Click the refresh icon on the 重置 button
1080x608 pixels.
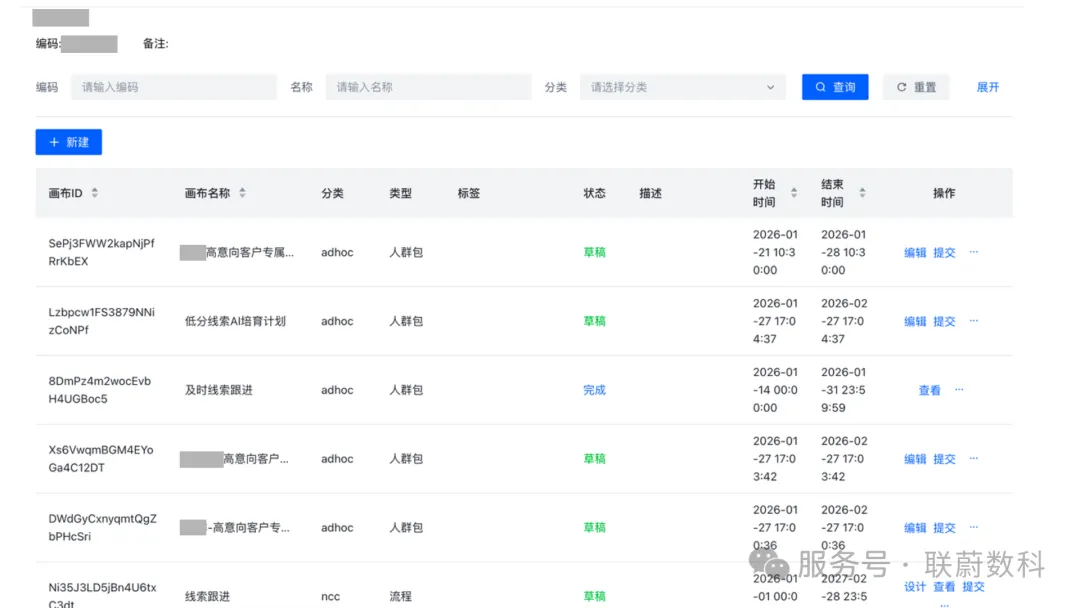tap(902, 87)
